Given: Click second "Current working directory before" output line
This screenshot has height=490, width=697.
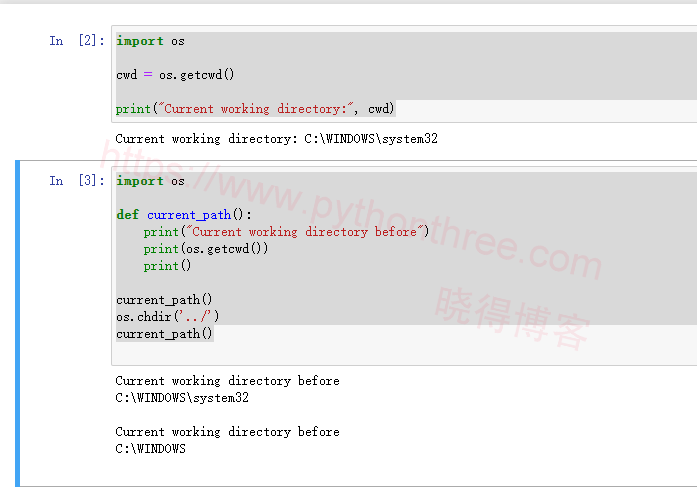Looking at the screenshot, I should pos(227,432).
